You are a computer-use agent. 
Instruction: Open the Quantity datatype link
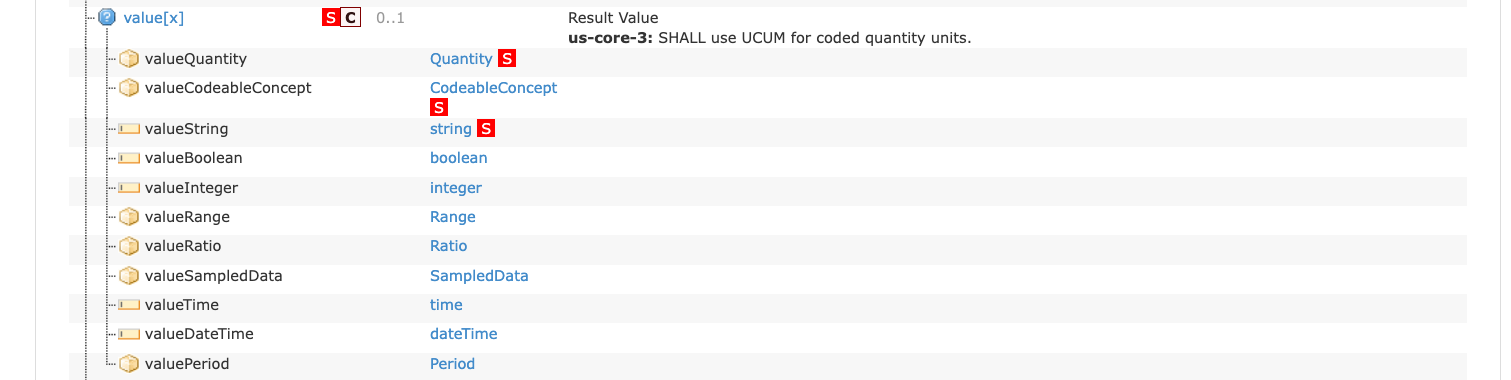click(461, 59)
